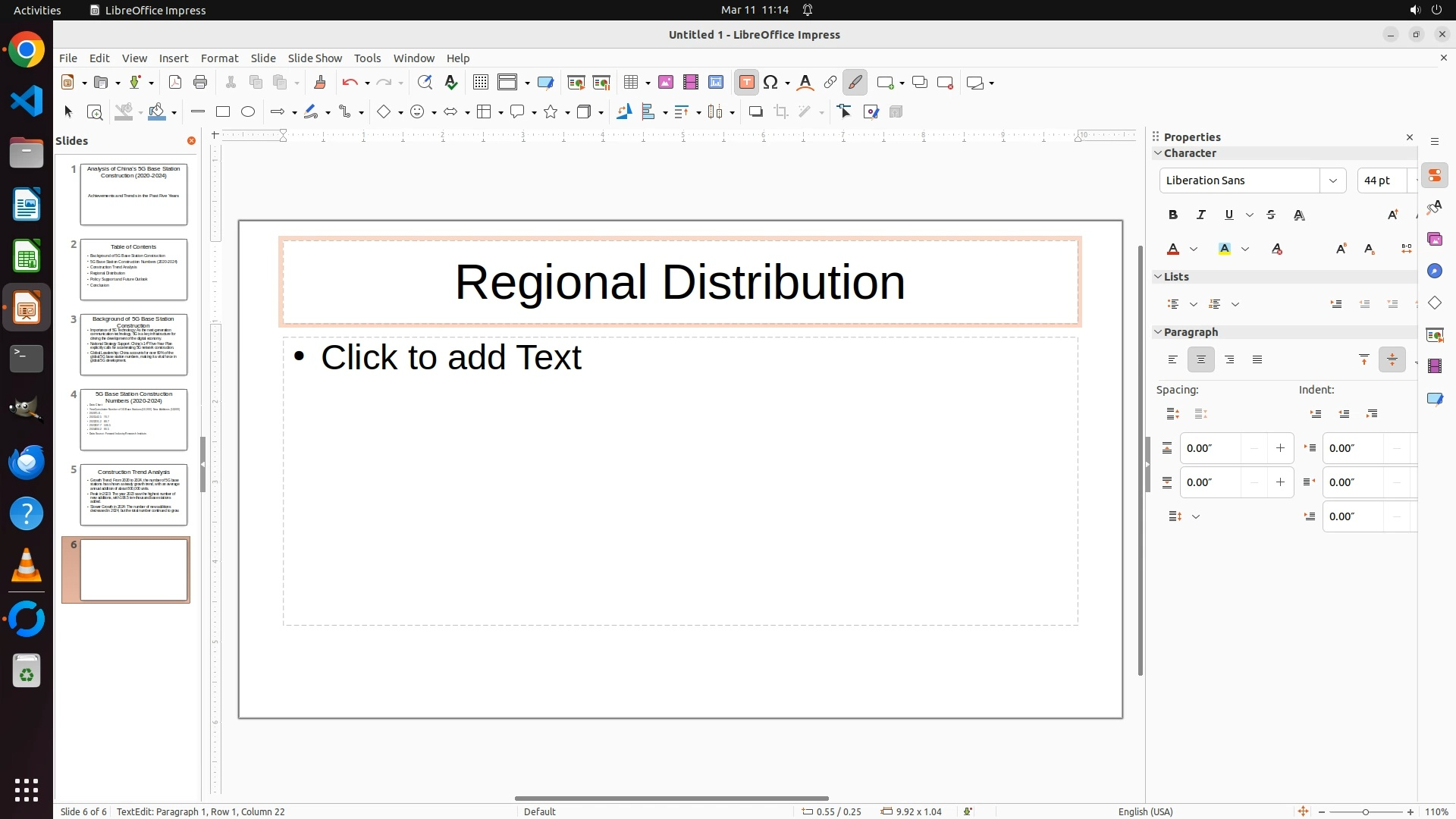Open the Format menu

pyautogui.click(x=219, y=58)
